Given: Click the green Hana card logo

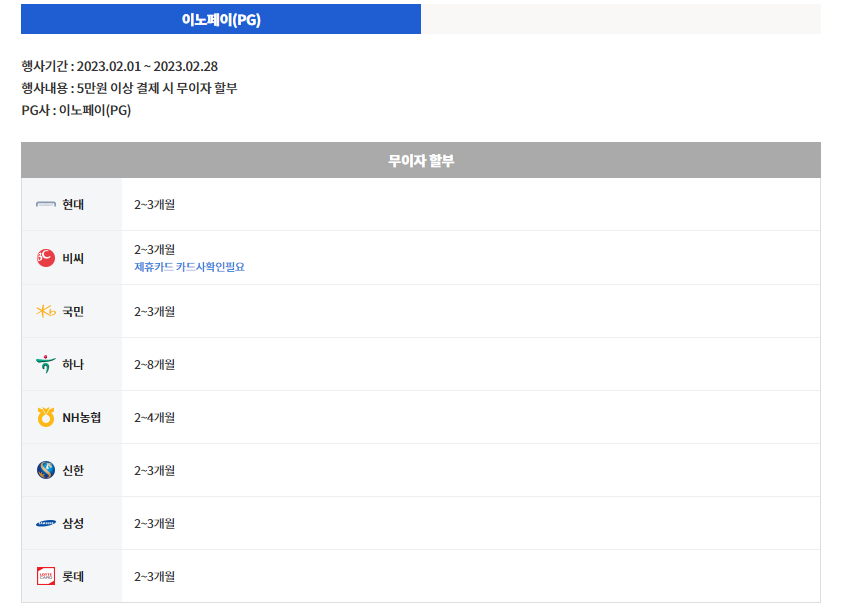Looking at the screenshot, I should coord(46,364).
